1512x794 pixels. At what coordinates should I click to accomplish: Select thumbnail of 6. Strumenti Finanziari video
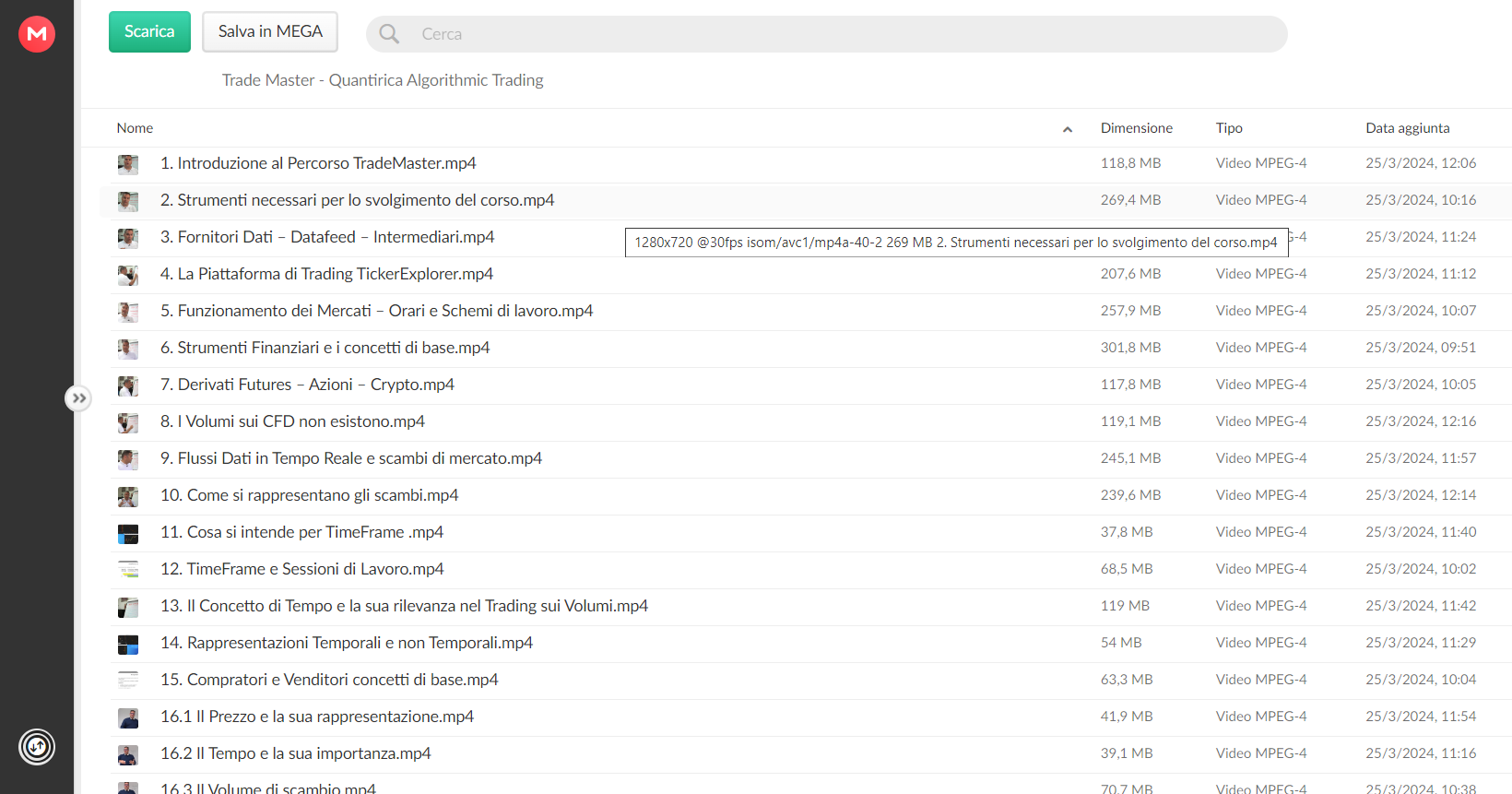128,349
